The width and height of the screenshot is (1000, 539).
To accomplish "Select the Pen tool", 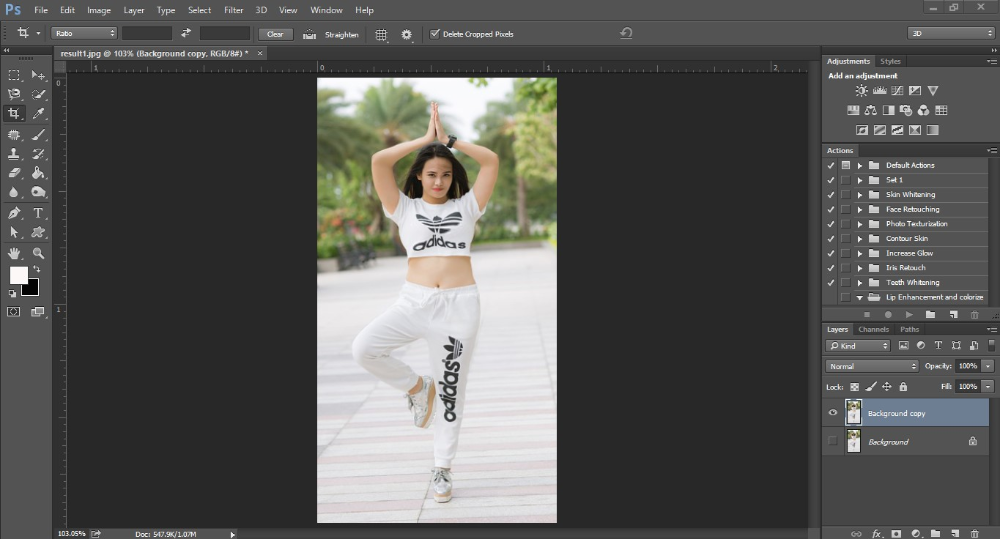I will tap(13, 213).
